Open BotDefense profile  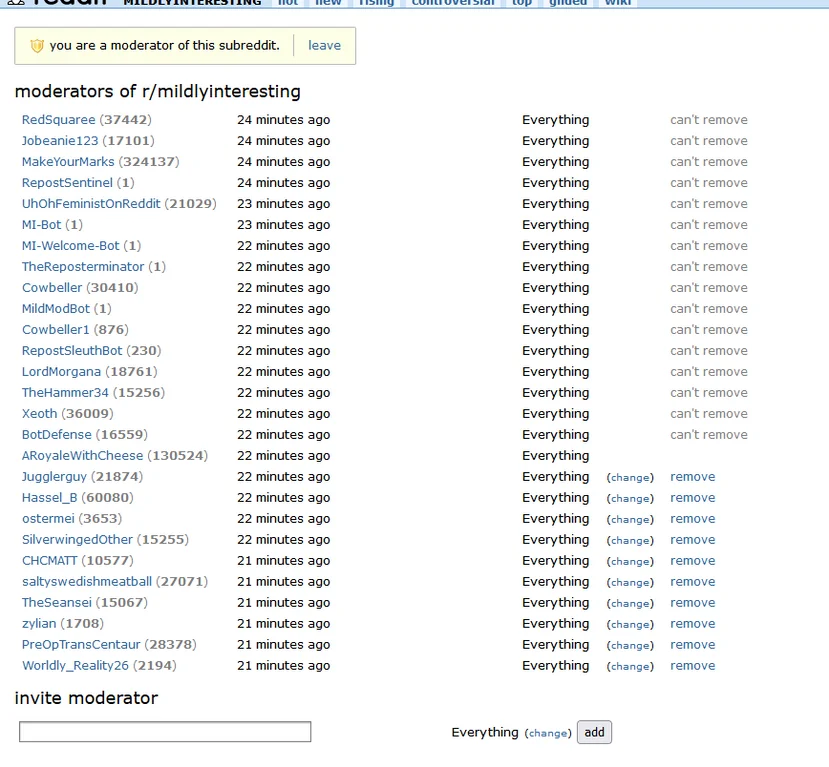[x=57, y=435]
